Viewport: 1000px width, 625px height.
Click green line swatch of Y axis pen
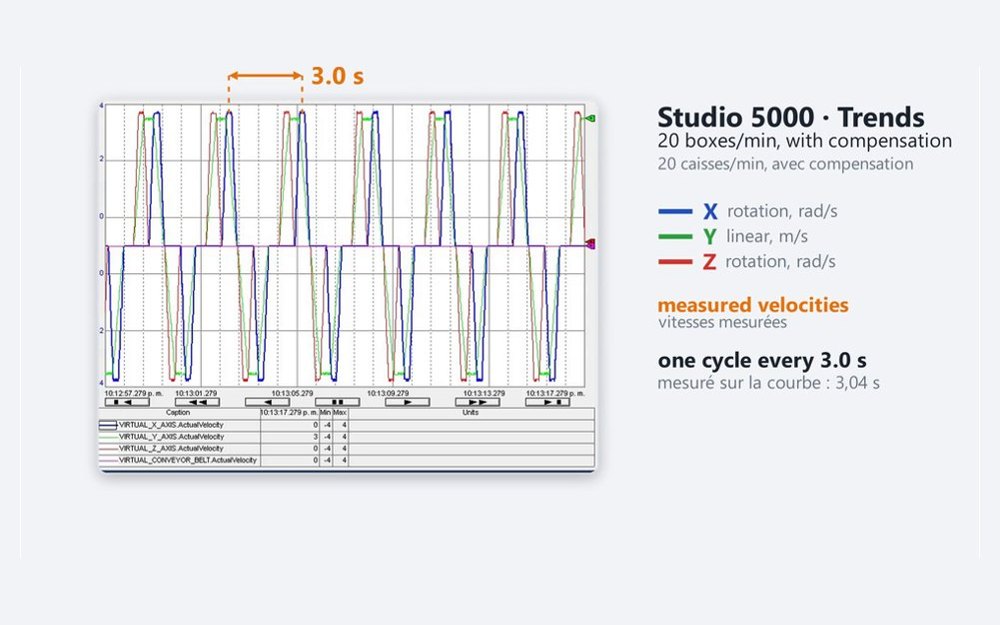pyautogui.click(x=108, y=437)
